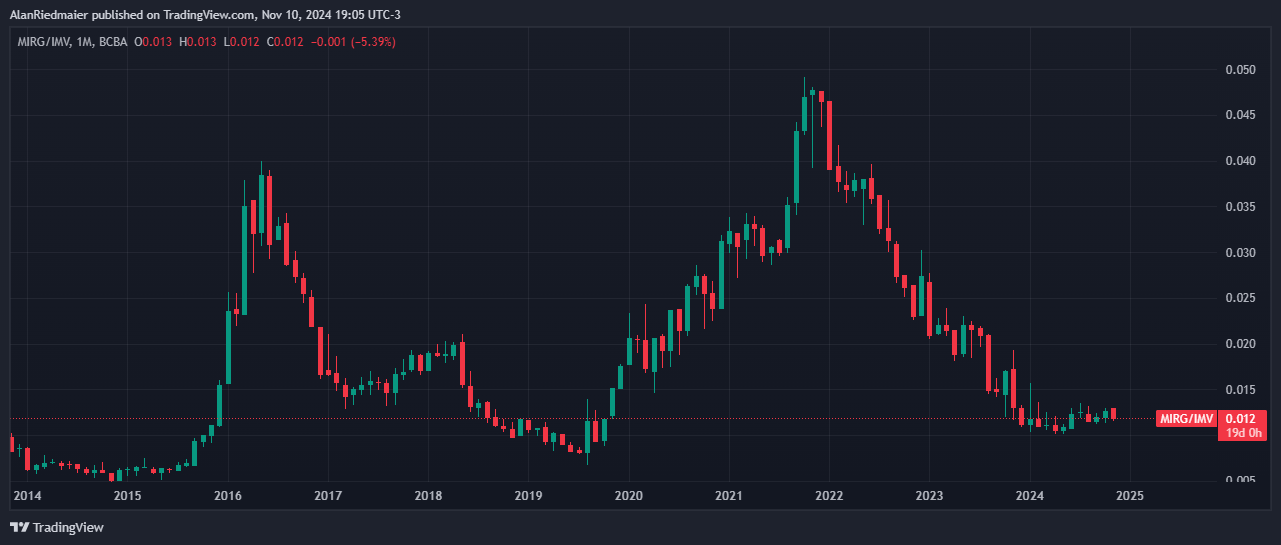
Task: Click the 0.040 price axis label
Action: pos(1240,161)
